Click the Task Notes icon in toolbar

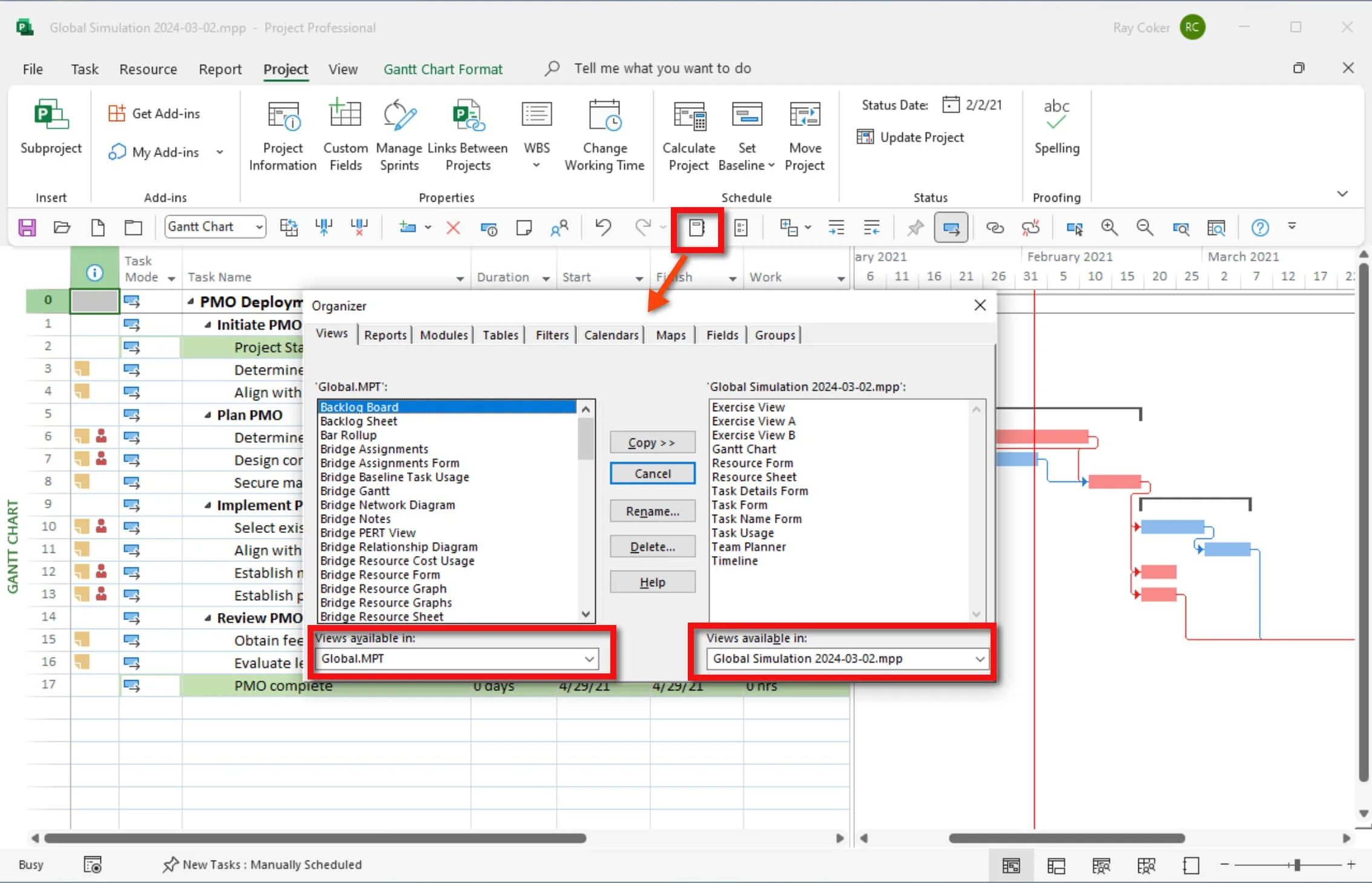(x=524, y=228)
